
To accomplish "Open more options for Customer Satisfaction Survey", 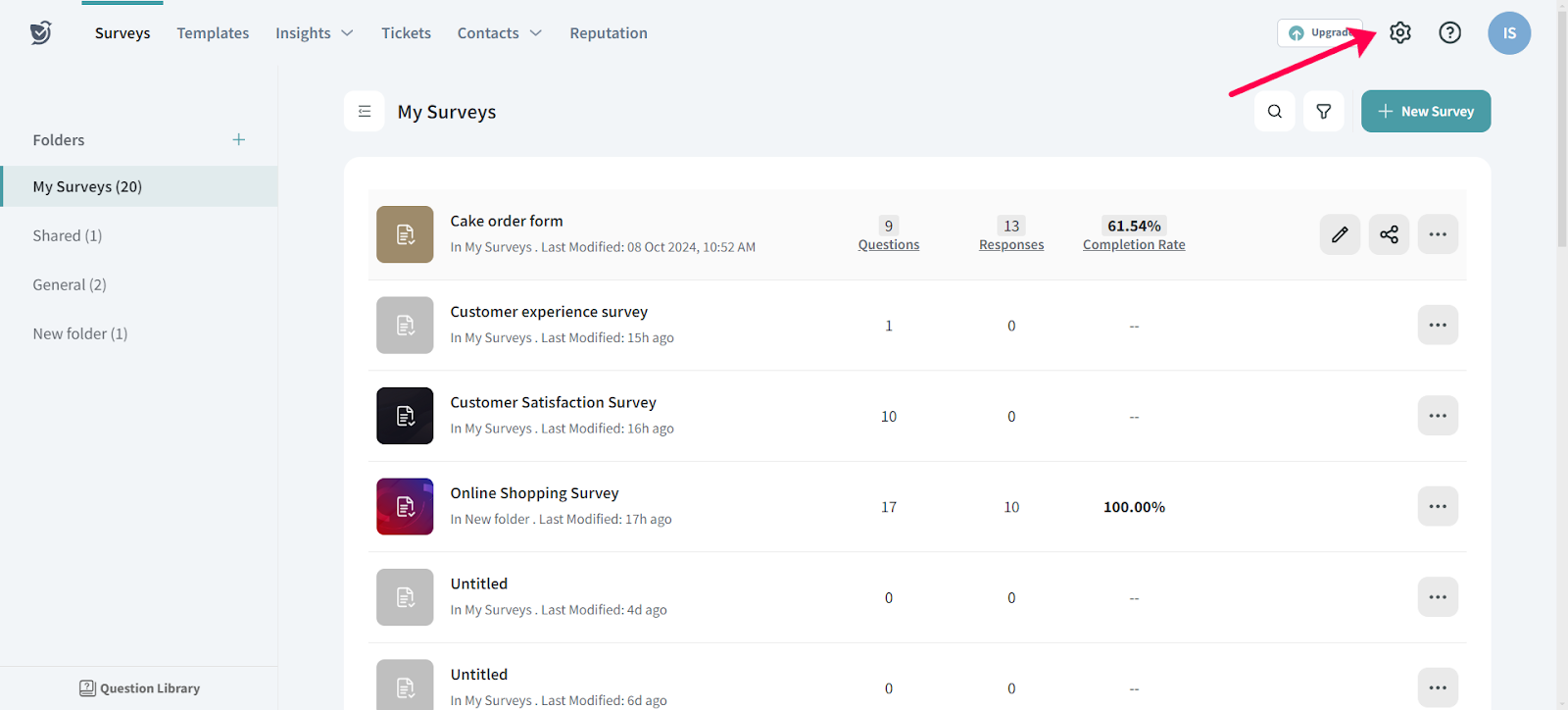I will 1437,416.
